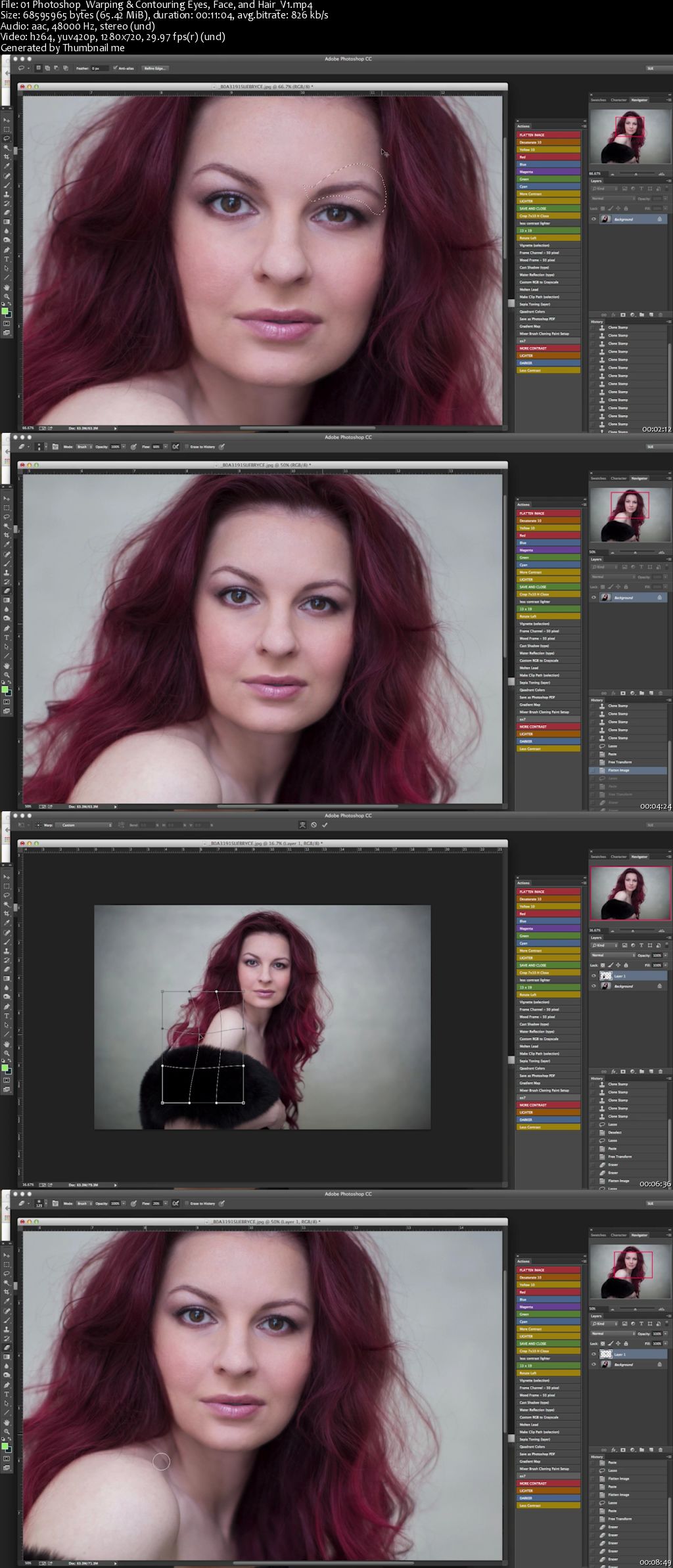Run FLATTEN IMAGE action in the 00:02:12 frame
This screenshot has width=673, height=1568.
[x=549, y=135]
